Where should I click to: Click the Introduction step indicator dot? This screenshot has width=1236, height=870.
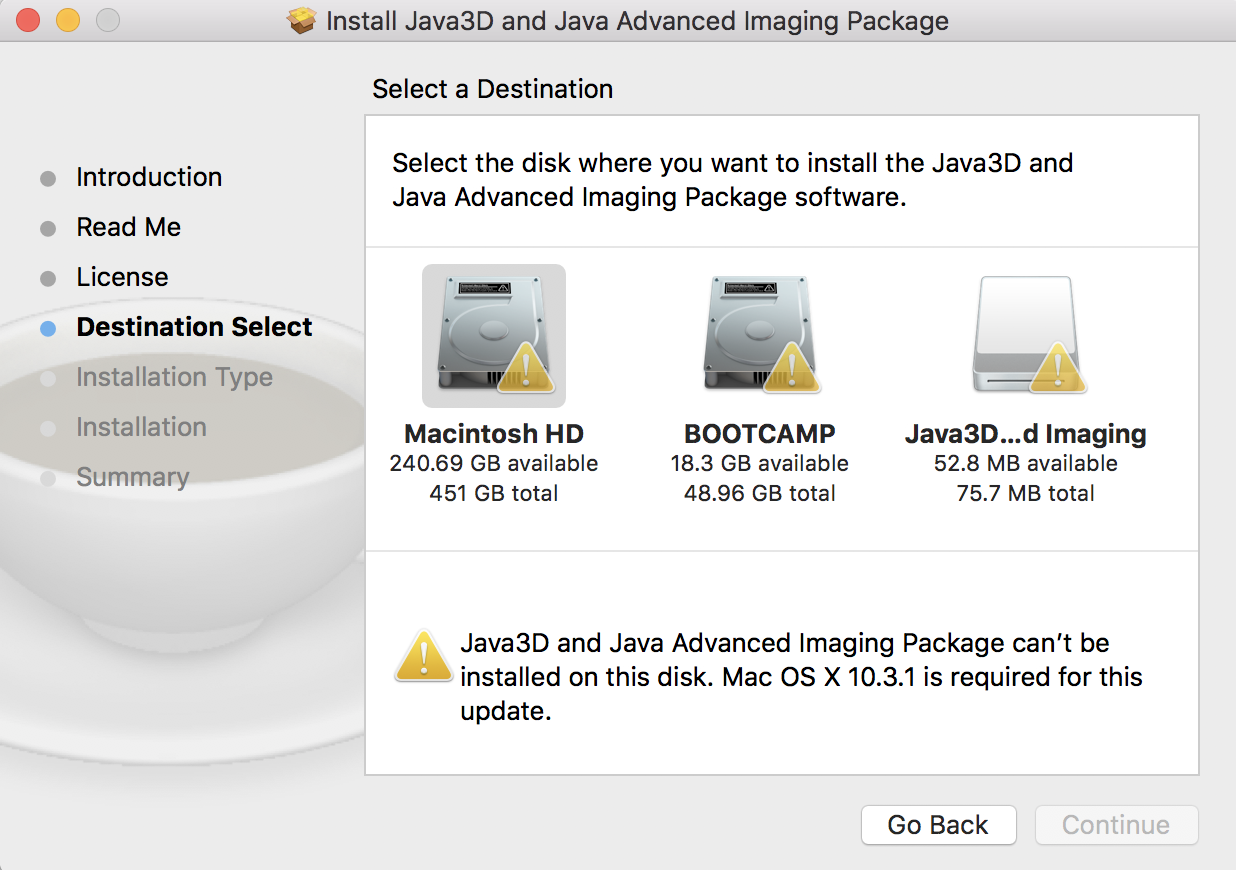(48, 178)
